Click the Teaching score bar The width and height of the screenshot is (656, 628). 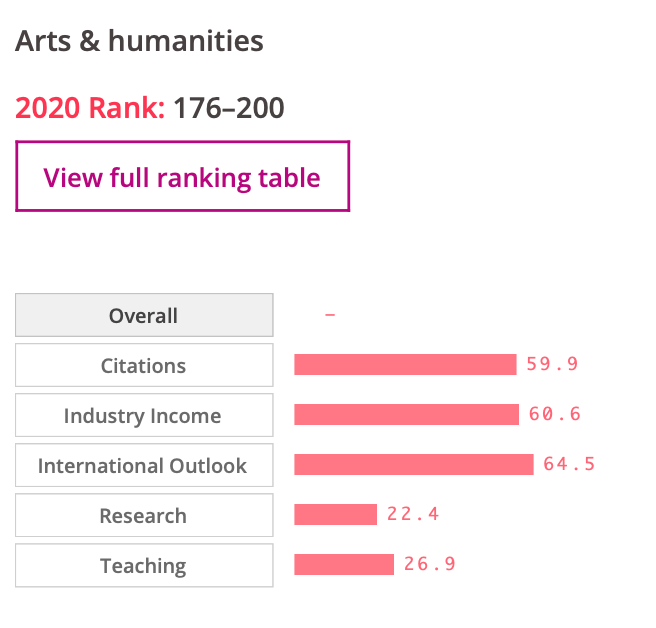point(343,564)
